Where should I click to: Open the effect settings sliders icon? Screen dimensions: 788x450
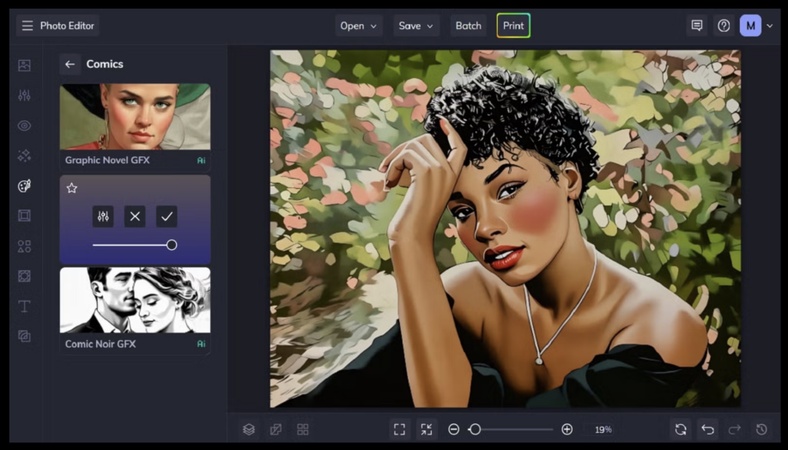[103, 216]
